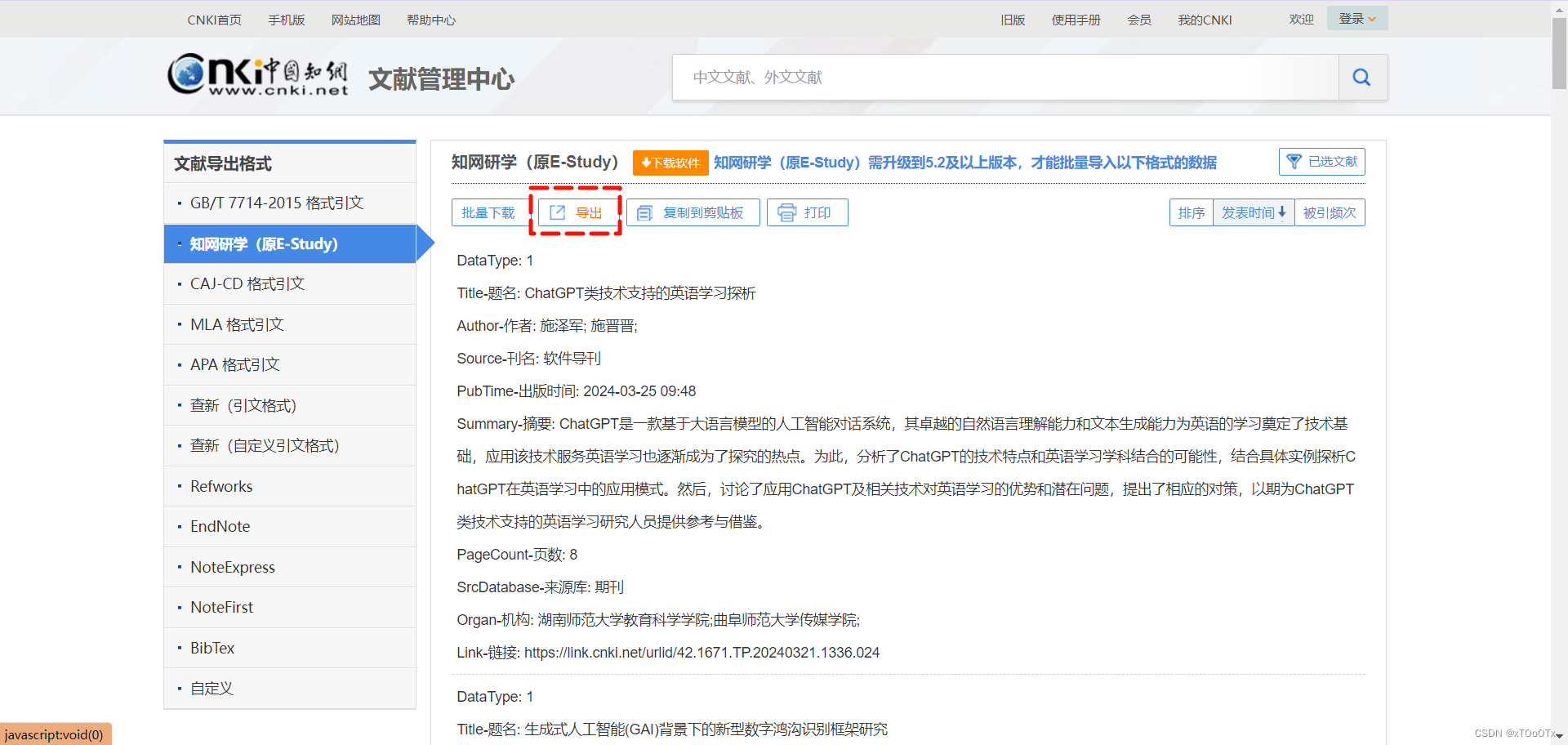1568x745 pixels.
Task: Open 网站地图 link
Action: click(x=356, y=20)
